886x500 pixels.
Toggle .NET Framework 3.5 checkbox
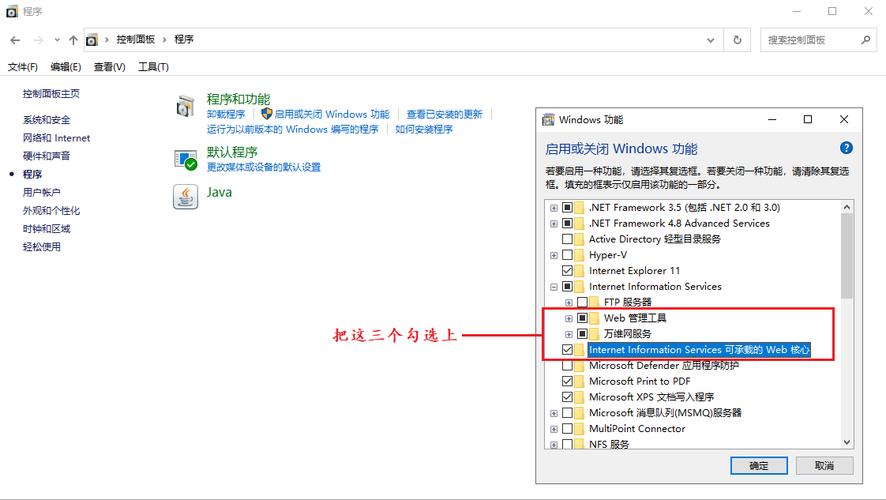pyautogui.click(x=567, y=207)
